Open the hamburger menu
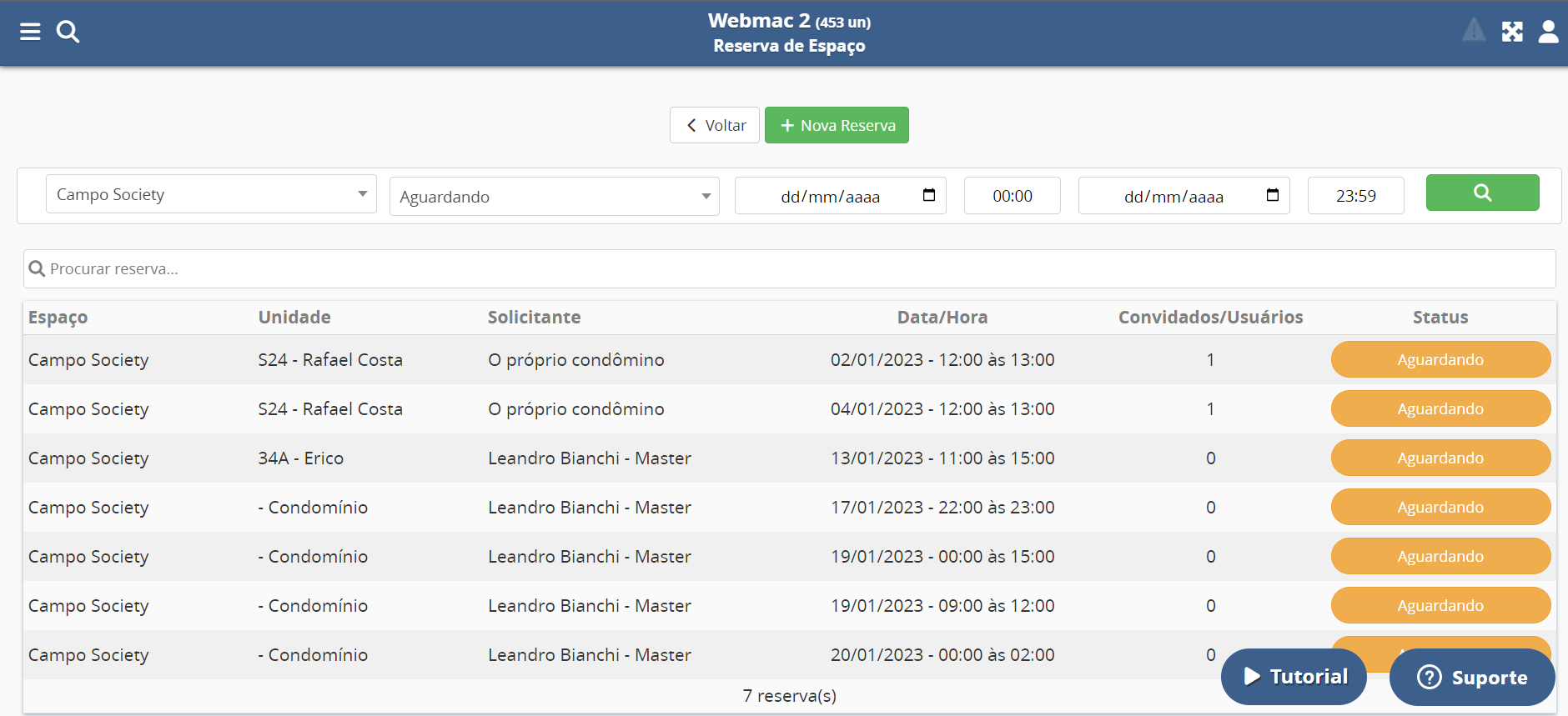The image size is (1568, 716). 30,32
